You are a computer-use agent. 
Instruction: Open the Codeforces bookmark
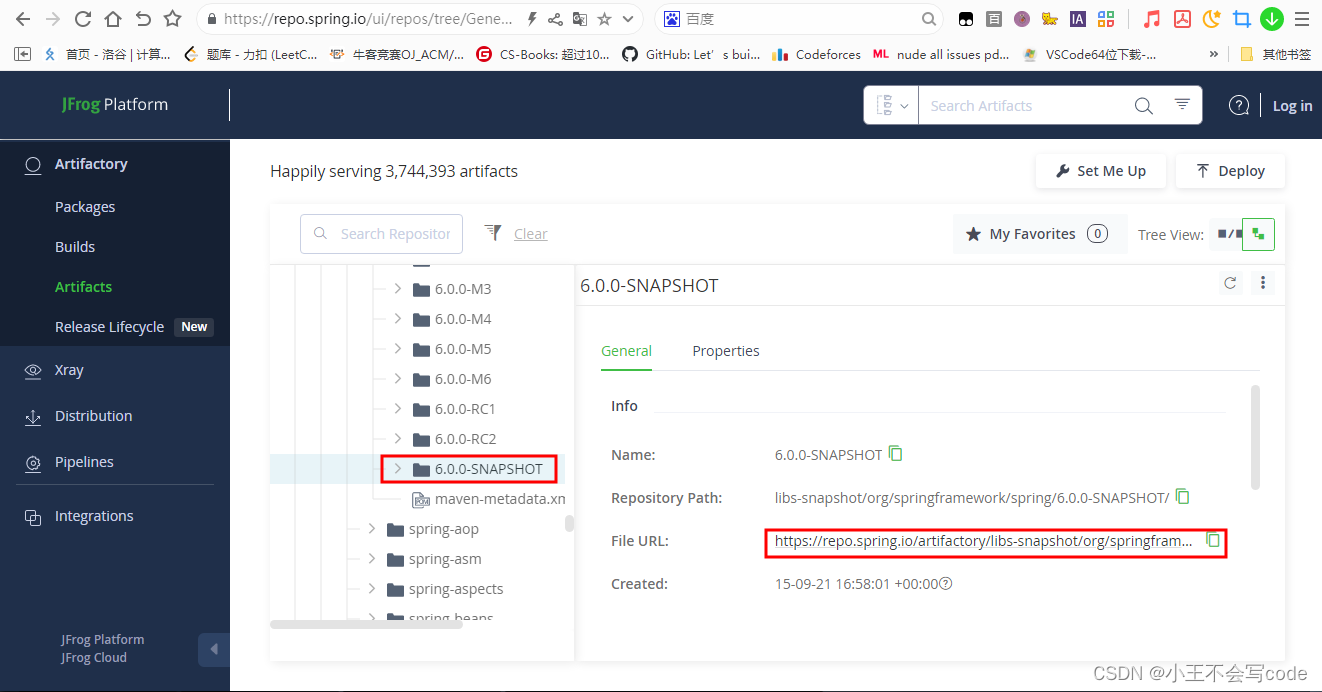816,55
